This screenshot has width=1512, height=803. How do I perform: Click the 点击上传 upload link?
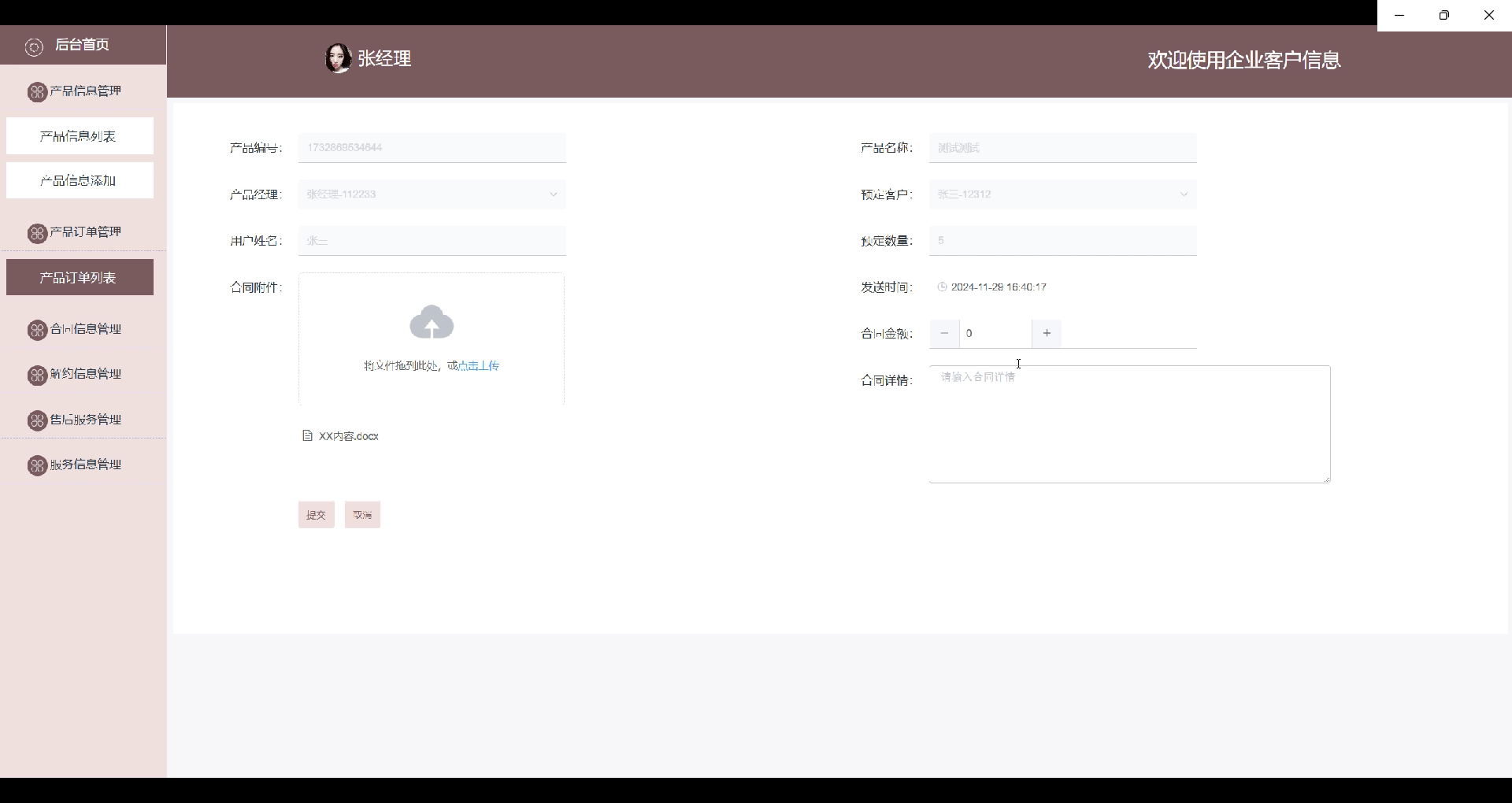478,366
